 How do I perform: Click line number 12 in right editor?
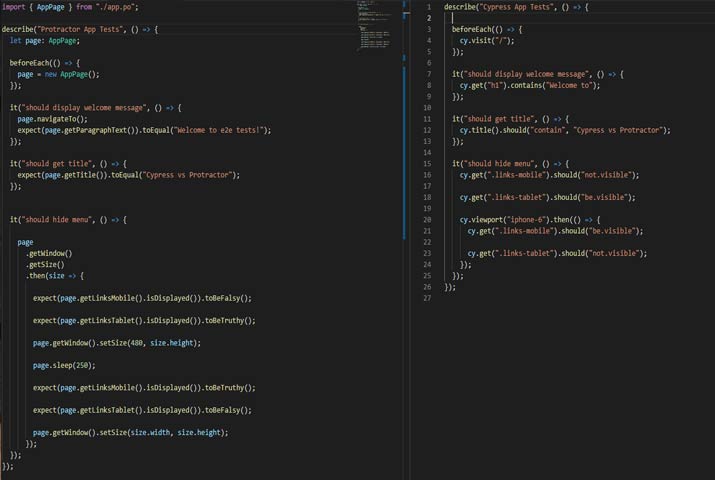pyautogui.click(x=427, y=130)
